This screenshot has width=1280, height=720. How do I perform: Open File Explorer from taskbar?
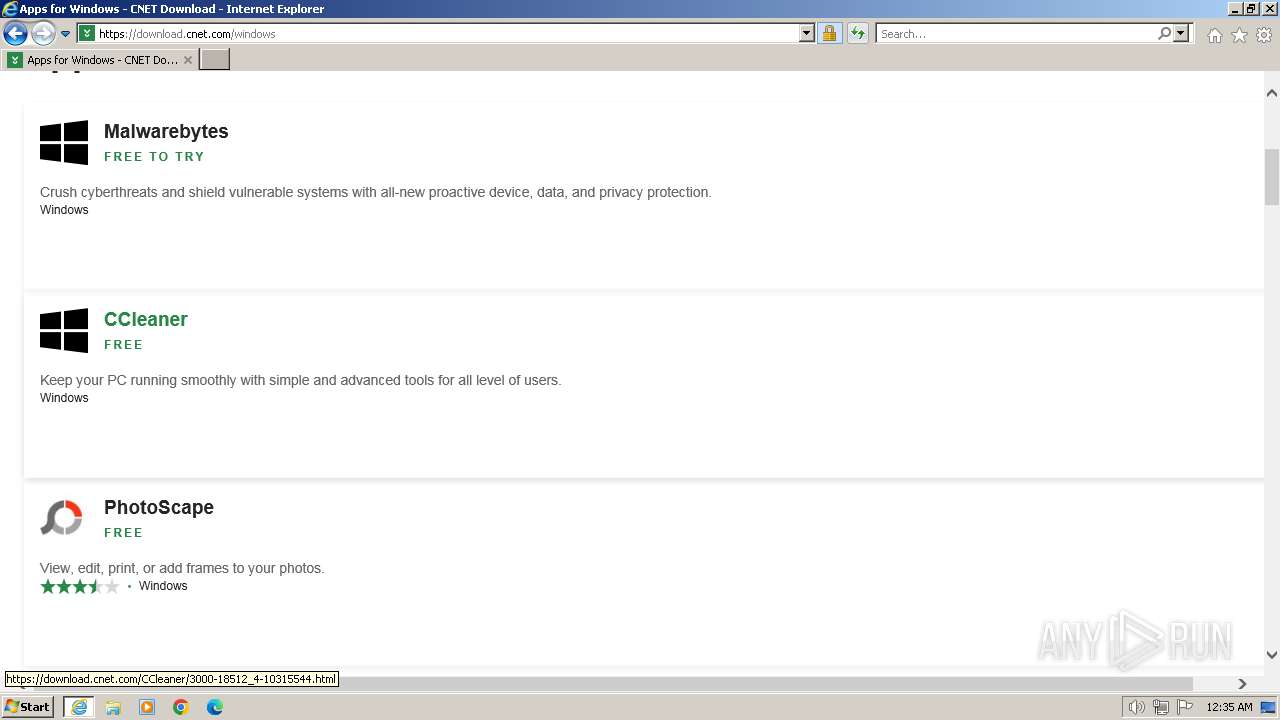tap(113, 707)
